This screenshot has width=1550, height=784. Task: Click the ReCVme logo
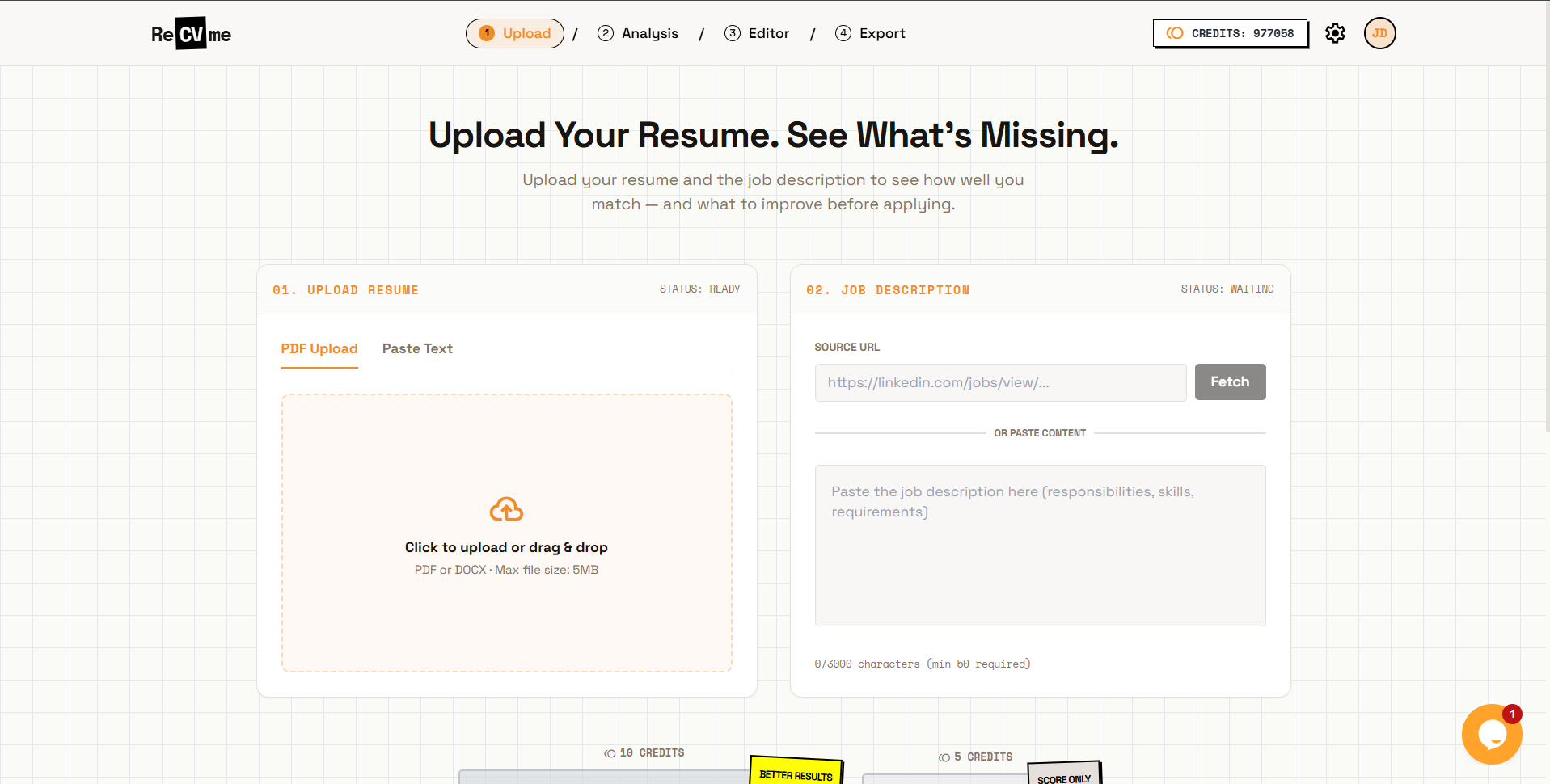pyautogui.click(x=191, y=34)
